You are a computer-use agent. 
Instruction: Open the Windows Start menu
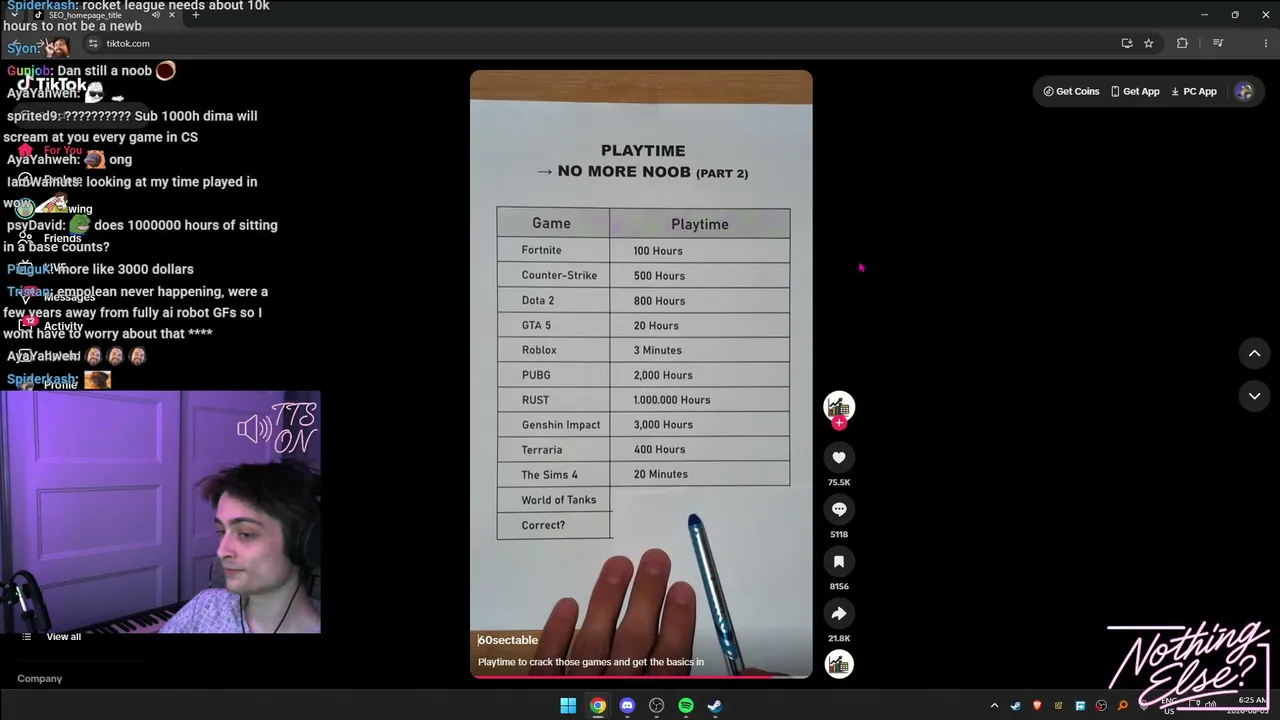point(568,706)
